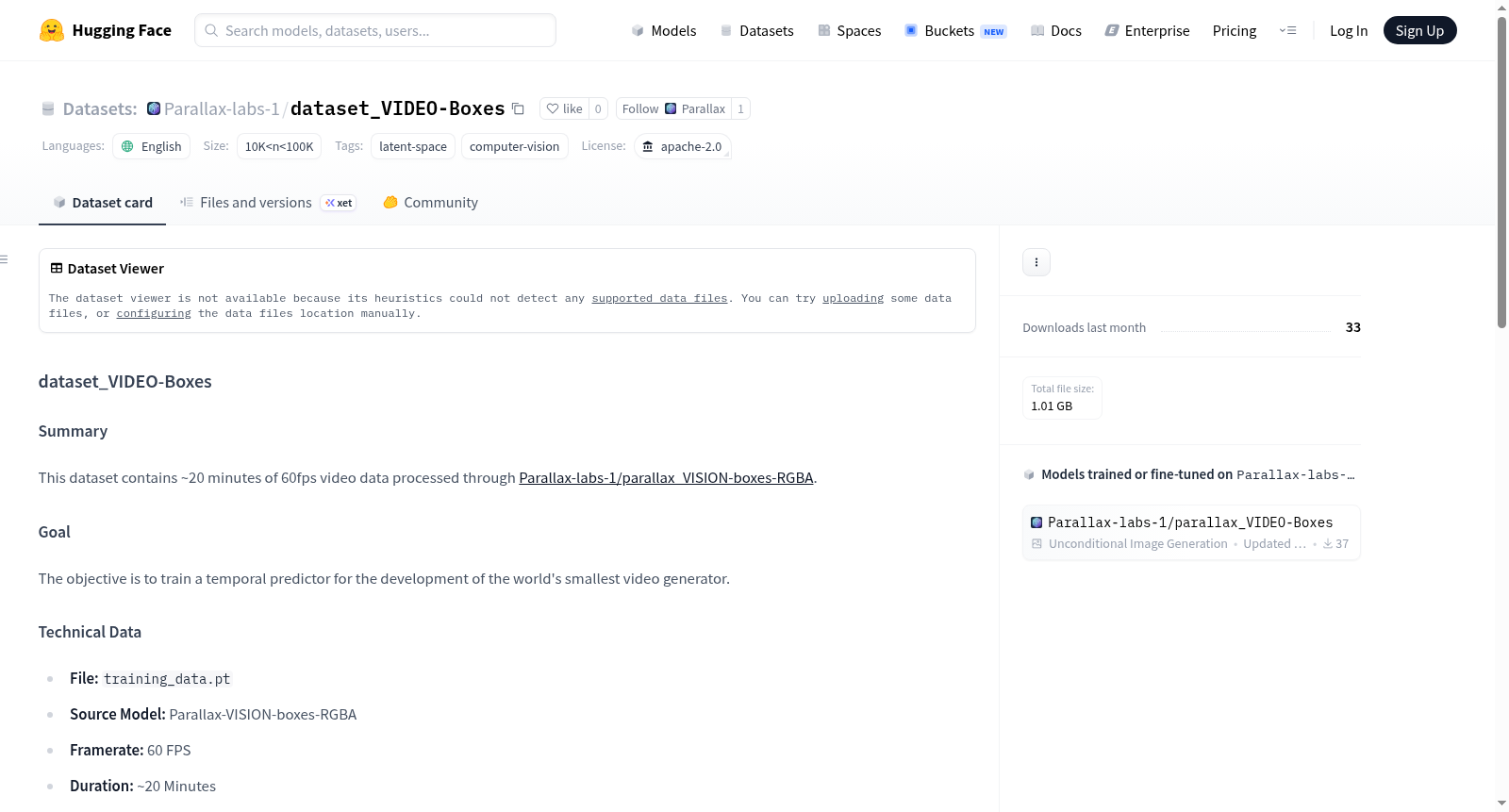Like this dataset with the heart button
Image resolution: width=1509 pixels, height=812 pixels.
[565, 108]
